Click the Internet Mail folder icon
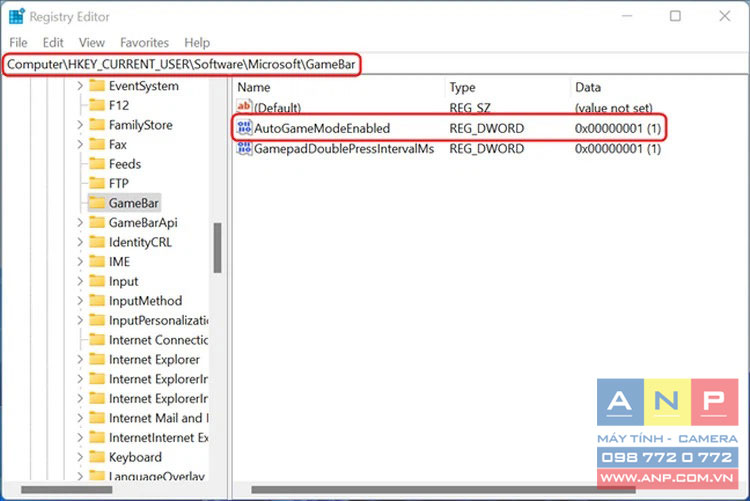This screenshot has height=501, width=750. point(97,418)
